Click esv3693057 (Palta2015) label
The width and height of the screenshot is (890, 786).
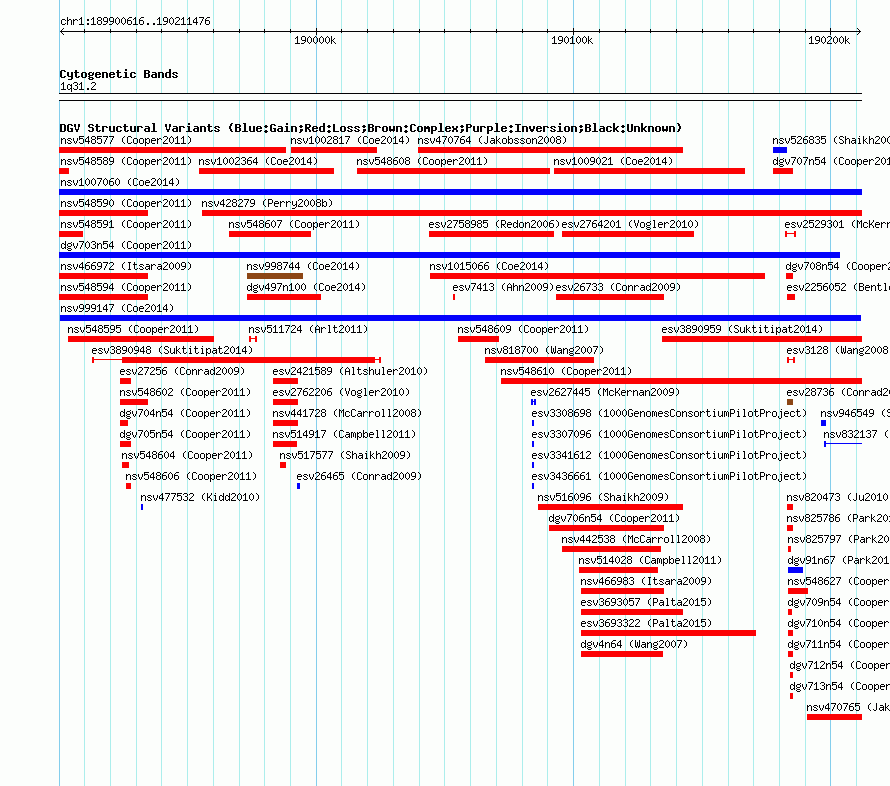646,602
